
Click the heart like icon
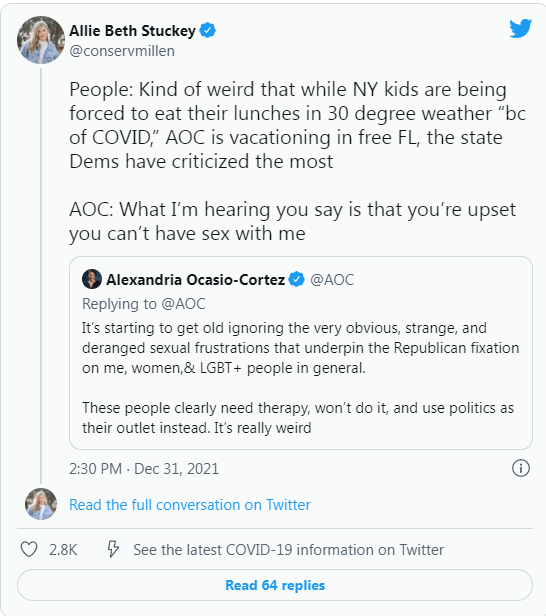click(x=29, y=549)
